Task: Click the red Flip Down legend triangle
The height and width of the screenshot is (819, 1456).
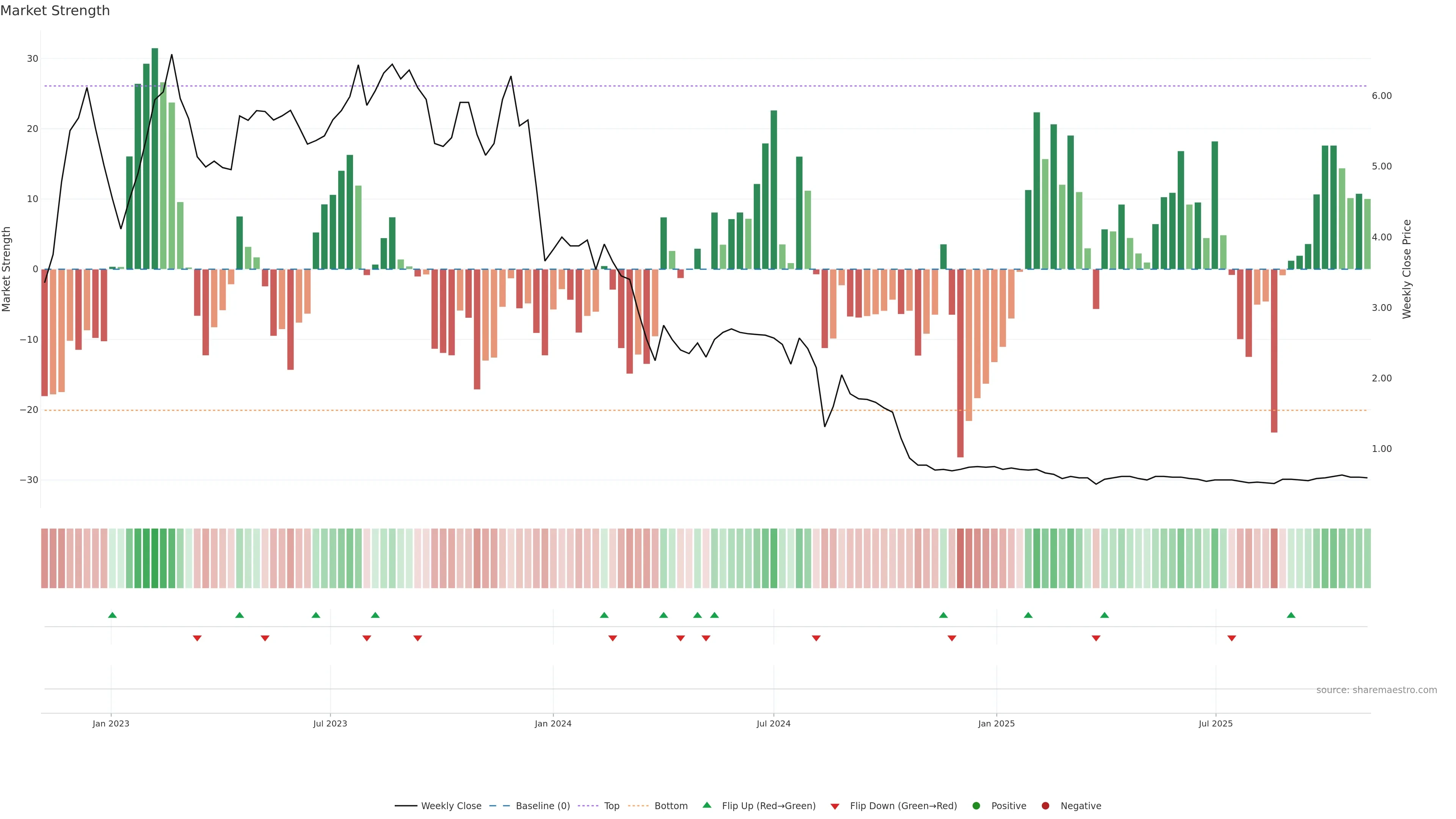Action: (x=835, y=806)
